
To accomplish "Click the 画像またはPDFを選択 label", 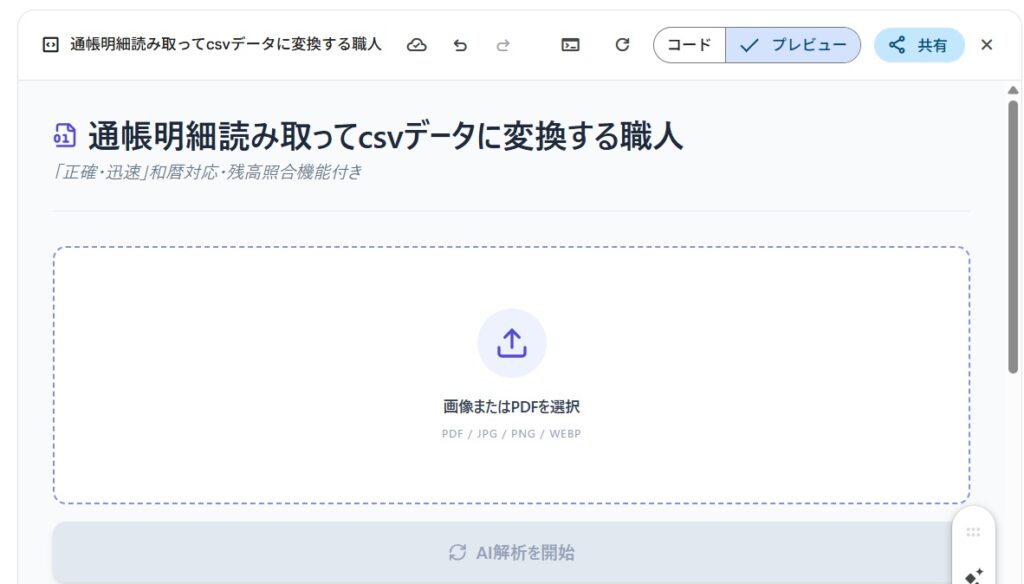I will tap(512, 407).
